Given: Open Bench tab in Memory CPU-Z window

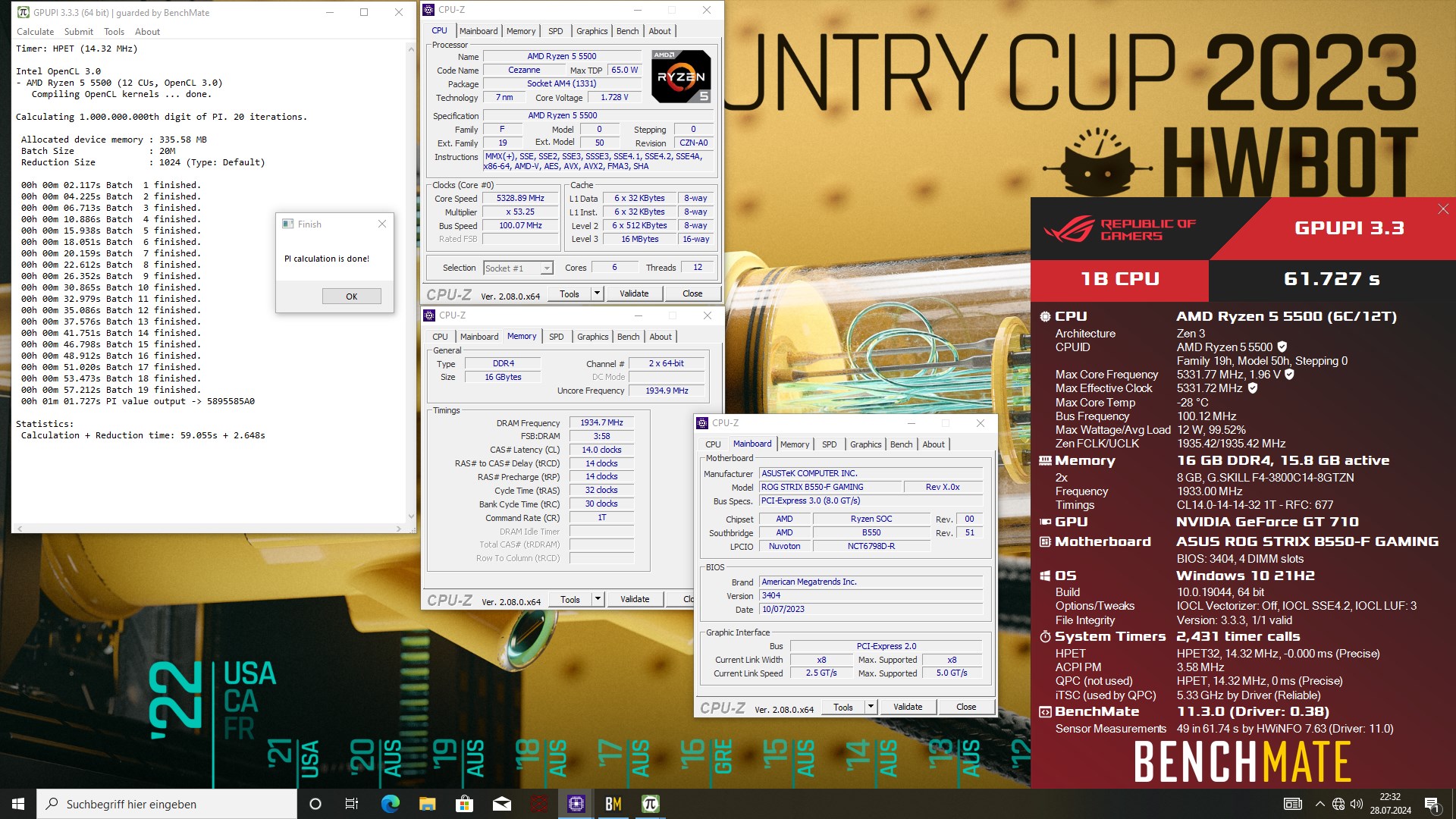Looking at the screenshot, I should [629, 337].
